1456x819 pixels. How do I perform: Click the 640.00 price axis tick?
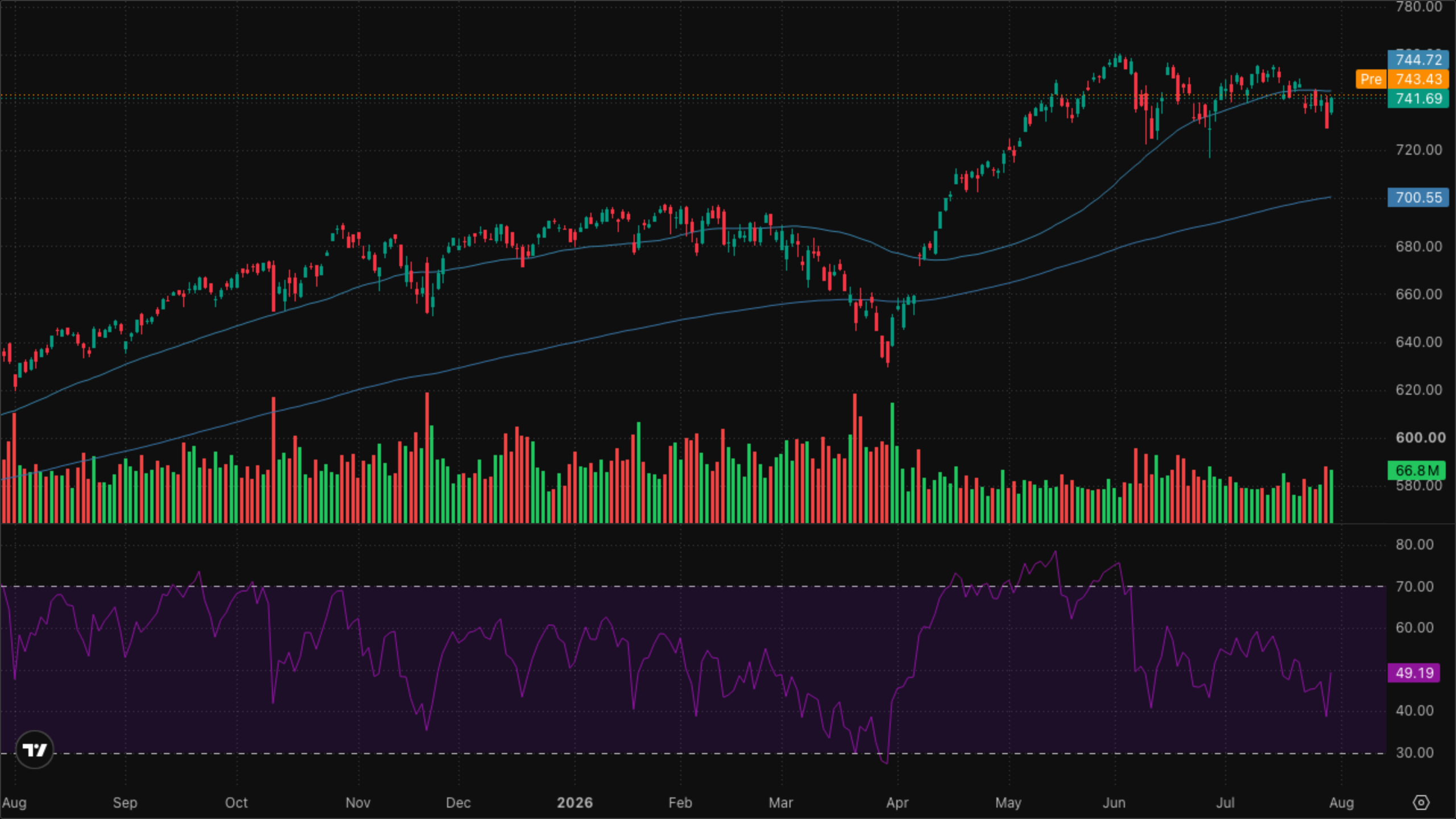point(1418,342)
